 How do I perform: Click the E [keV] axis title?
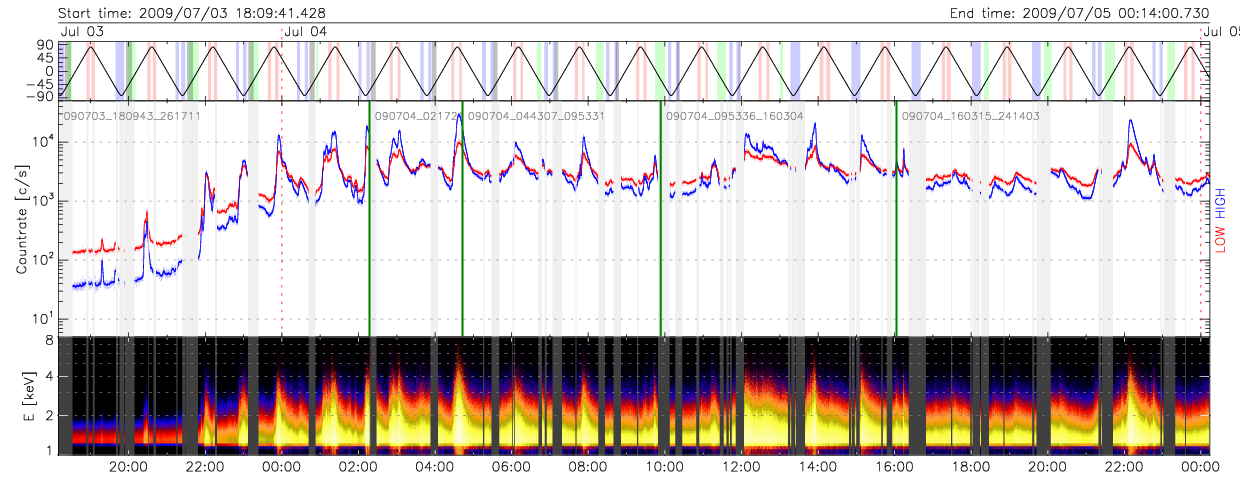coord(21,396)
